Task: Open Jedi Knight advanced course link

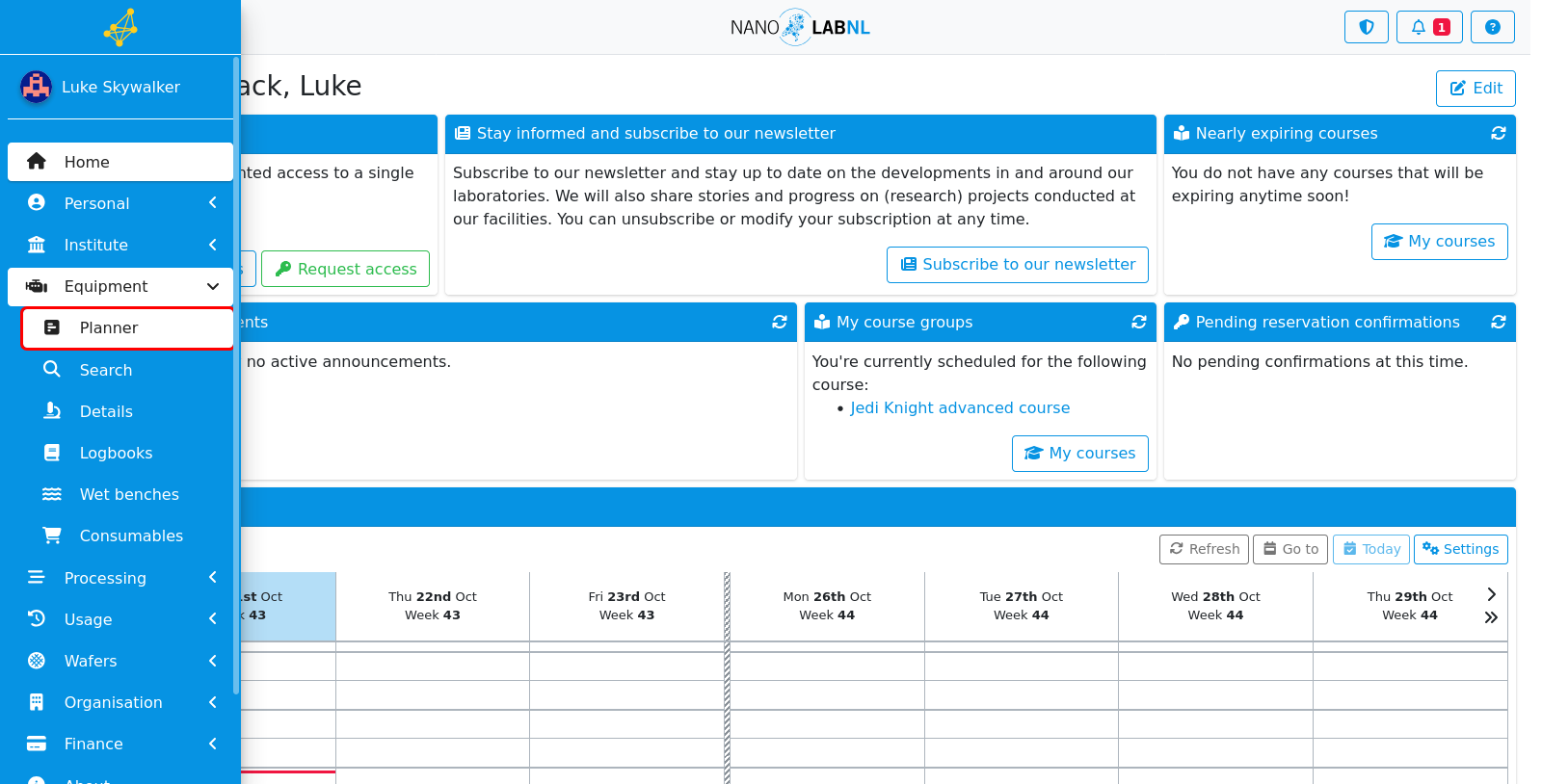Action: (960, 408)
